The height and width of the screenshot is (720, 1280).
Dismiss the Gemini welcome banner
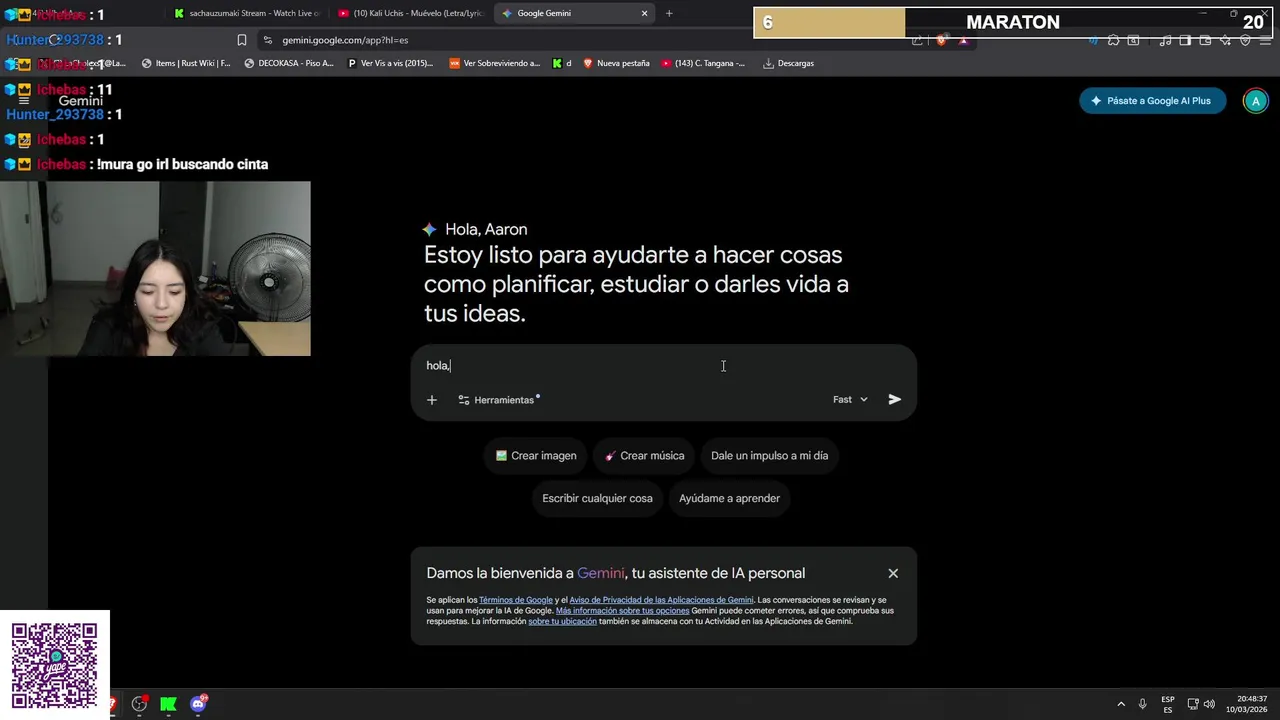pos(893,573)
